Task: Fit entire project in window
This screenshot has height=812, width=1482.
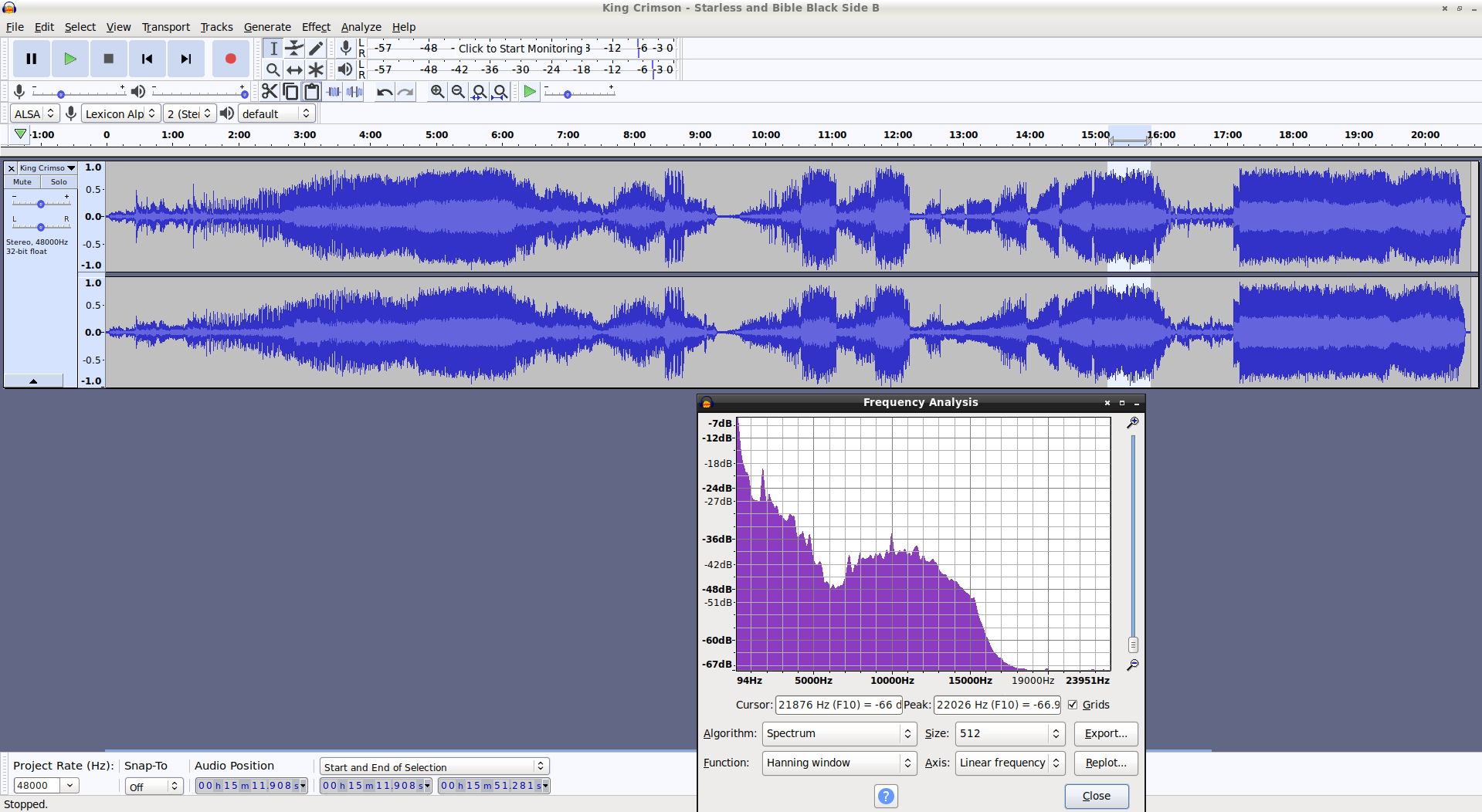Action: coord(500,92)
